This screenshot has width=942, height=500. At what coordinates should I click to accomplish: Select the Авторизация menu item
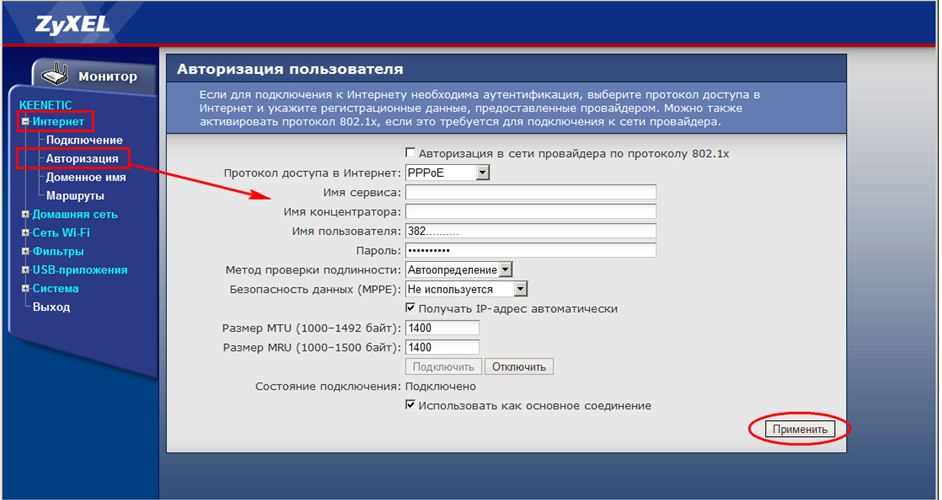(82, 158)
